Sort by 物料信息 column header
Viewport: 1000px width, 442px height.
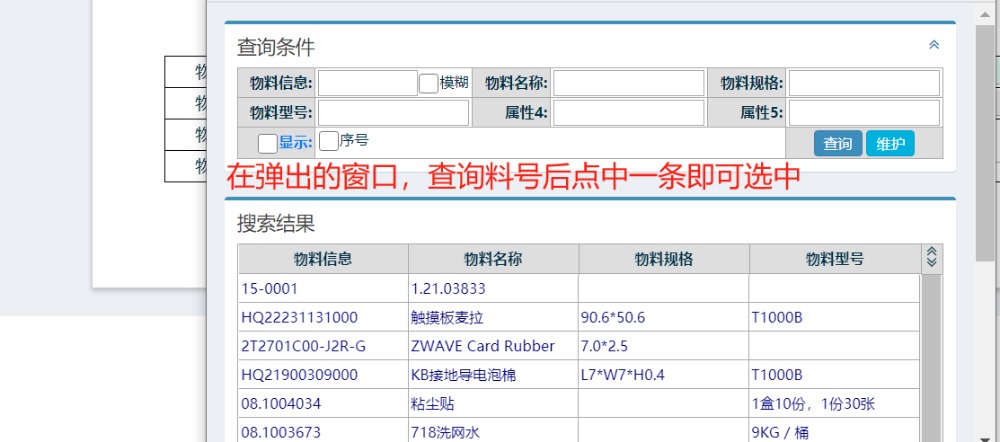pyautogui.click(x=322, y=259)
